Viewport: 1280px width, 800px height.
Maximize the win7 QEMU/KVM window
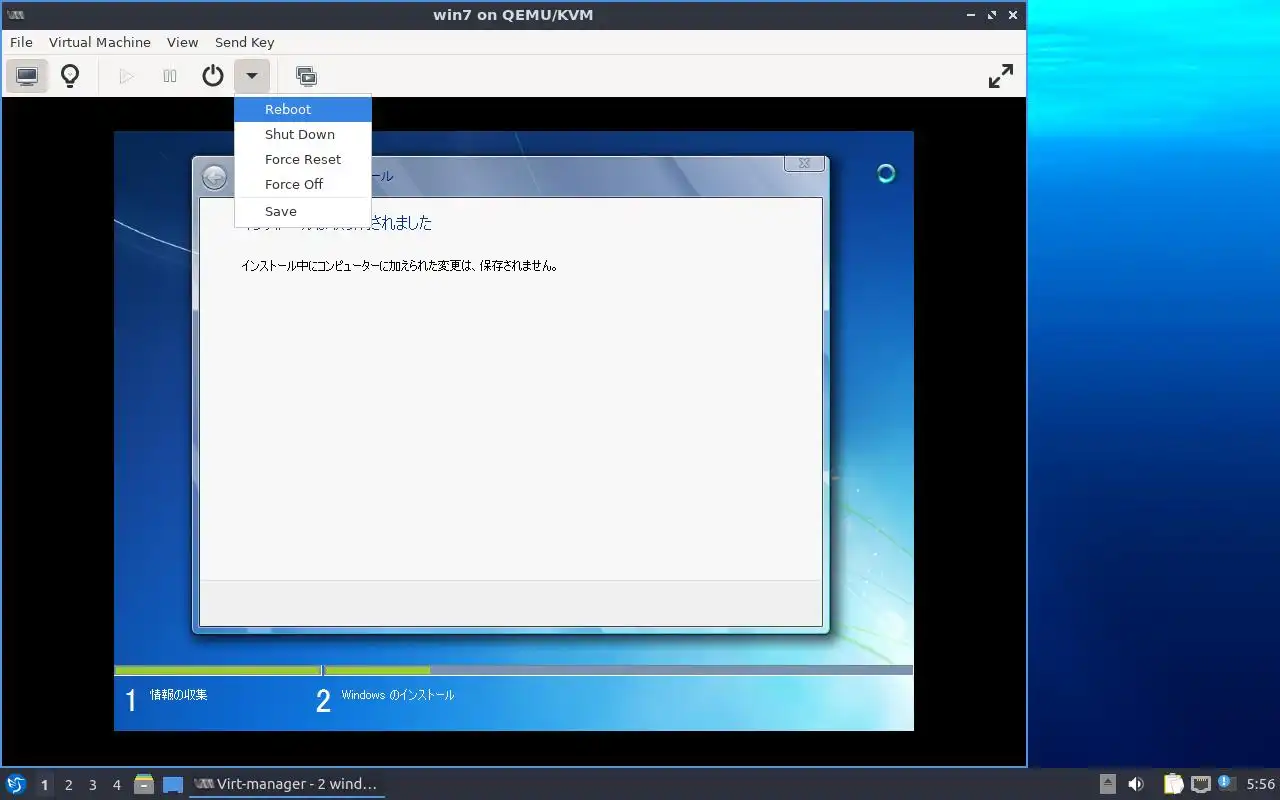click(x=992, y=15)
